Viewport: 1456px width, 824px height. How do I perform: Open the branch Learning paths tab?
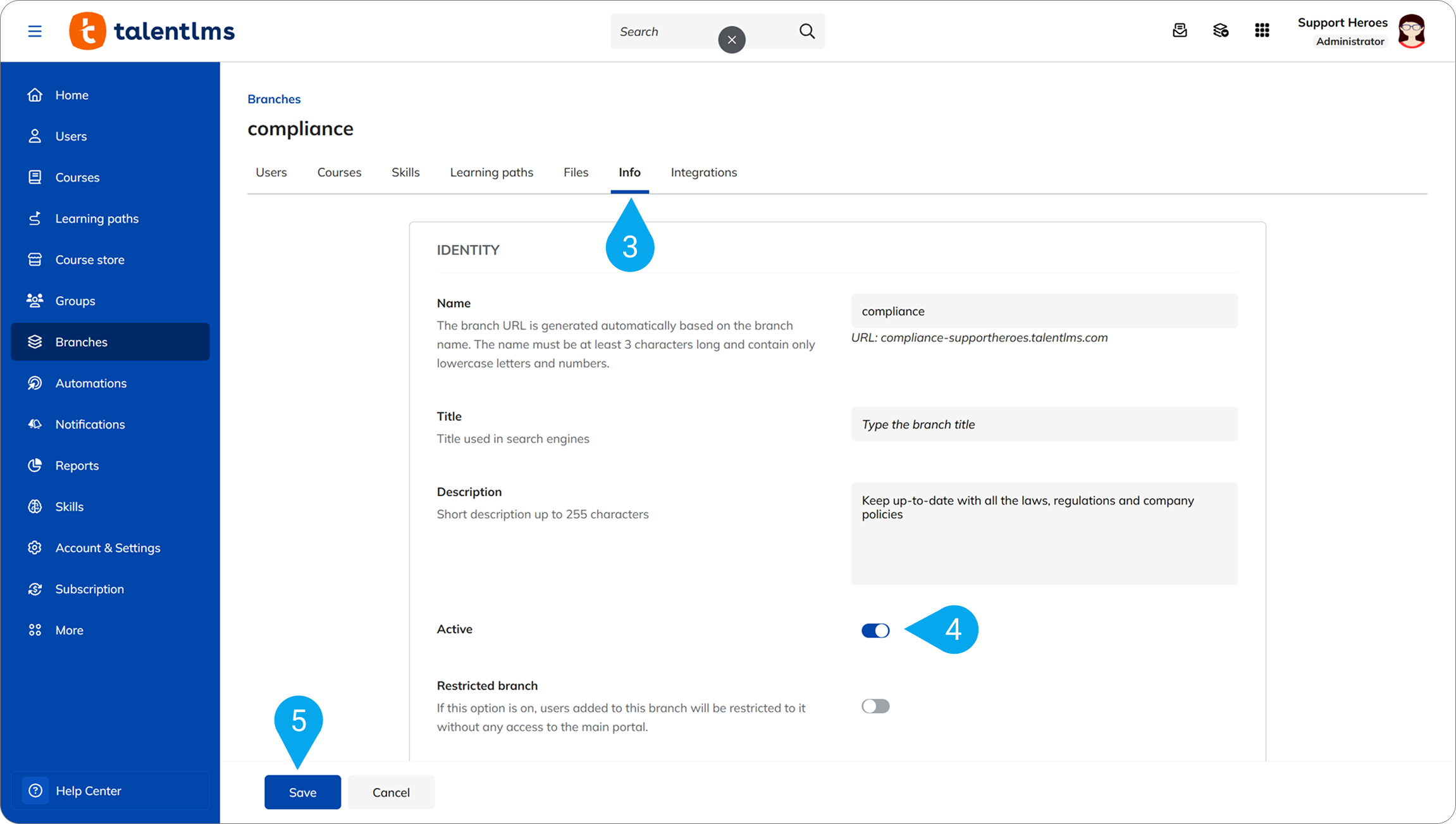tap(491, 172)
